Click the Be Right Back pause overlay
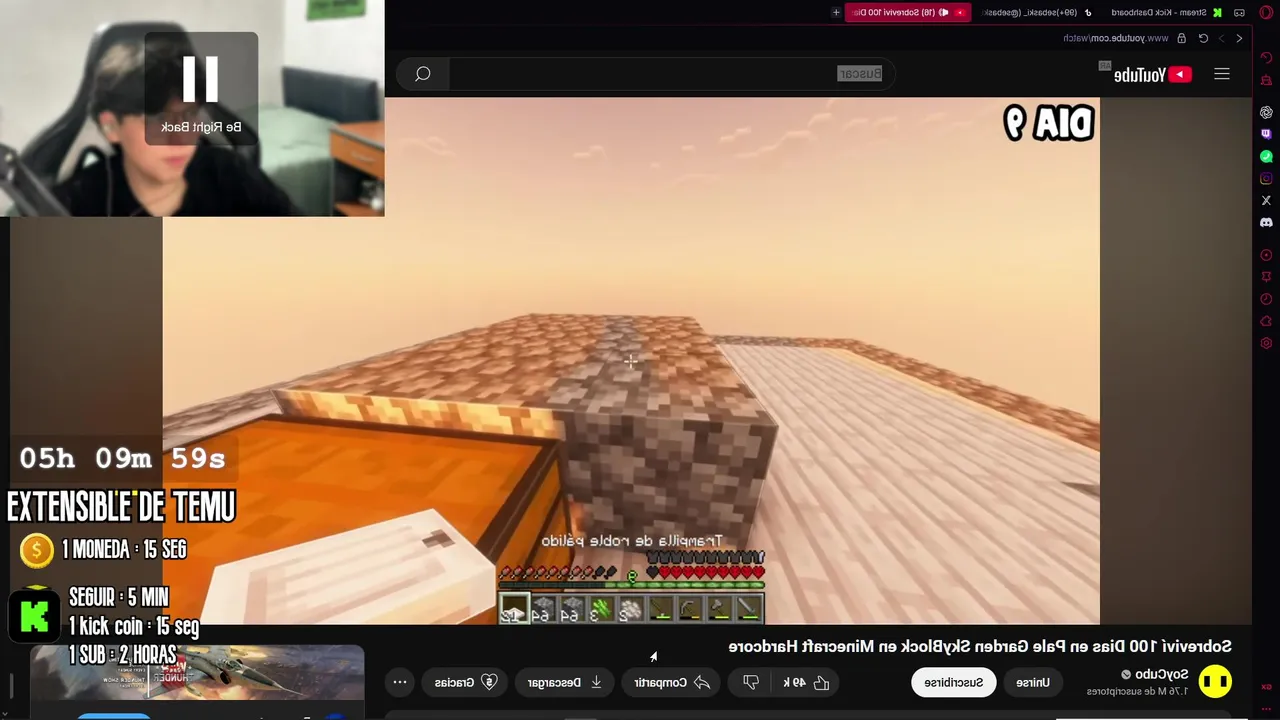 point(201,88)
